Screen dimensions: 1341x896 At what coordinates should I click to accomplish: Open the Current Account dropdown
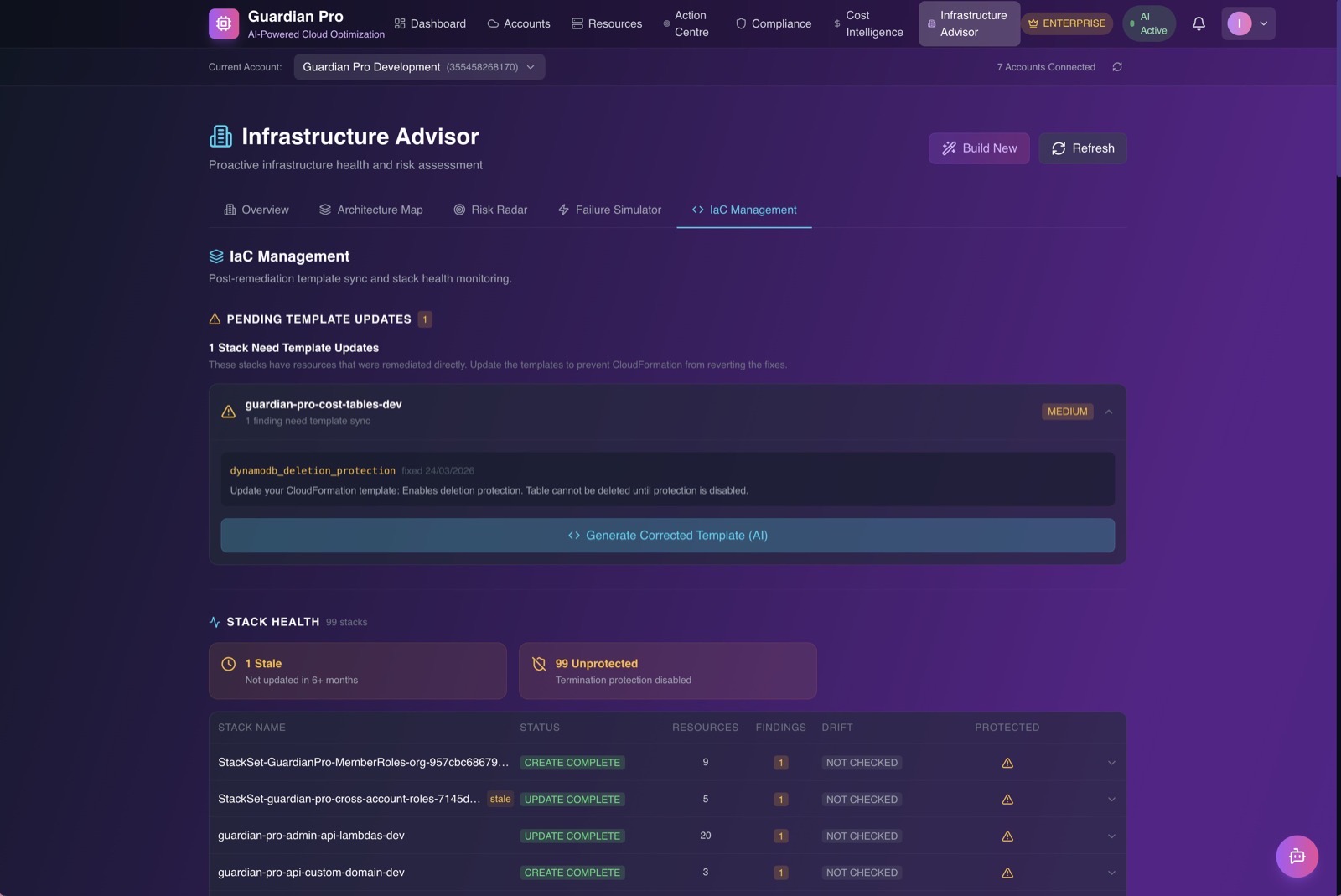click(418, 66)
